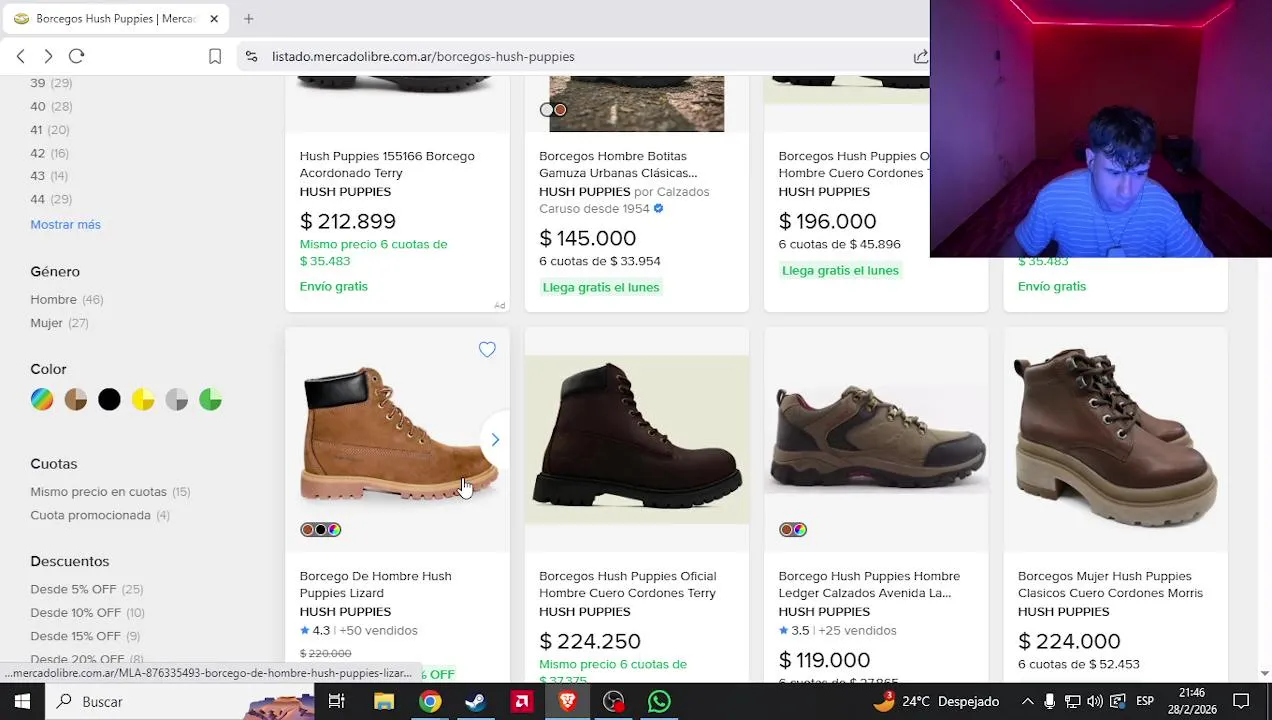Open File Explorer from the taskbar
The height and width of the screenshot is (720, 1272).
point(384,702)
